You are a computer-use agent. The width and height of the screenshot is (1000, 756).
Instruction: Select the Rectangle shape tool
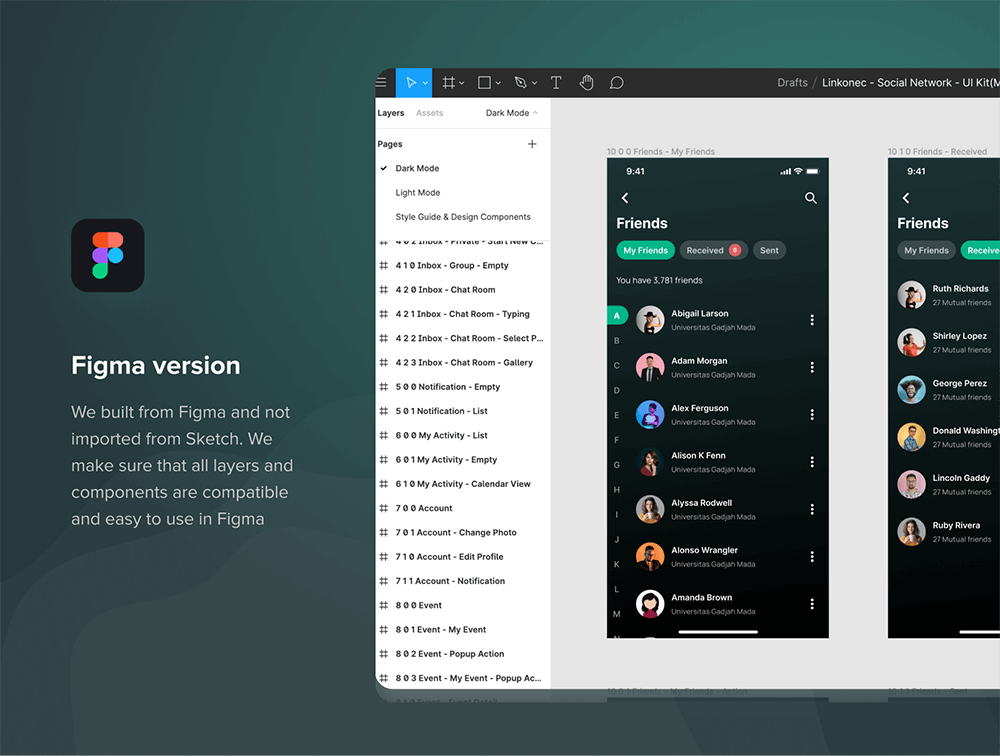click(484, 83)
